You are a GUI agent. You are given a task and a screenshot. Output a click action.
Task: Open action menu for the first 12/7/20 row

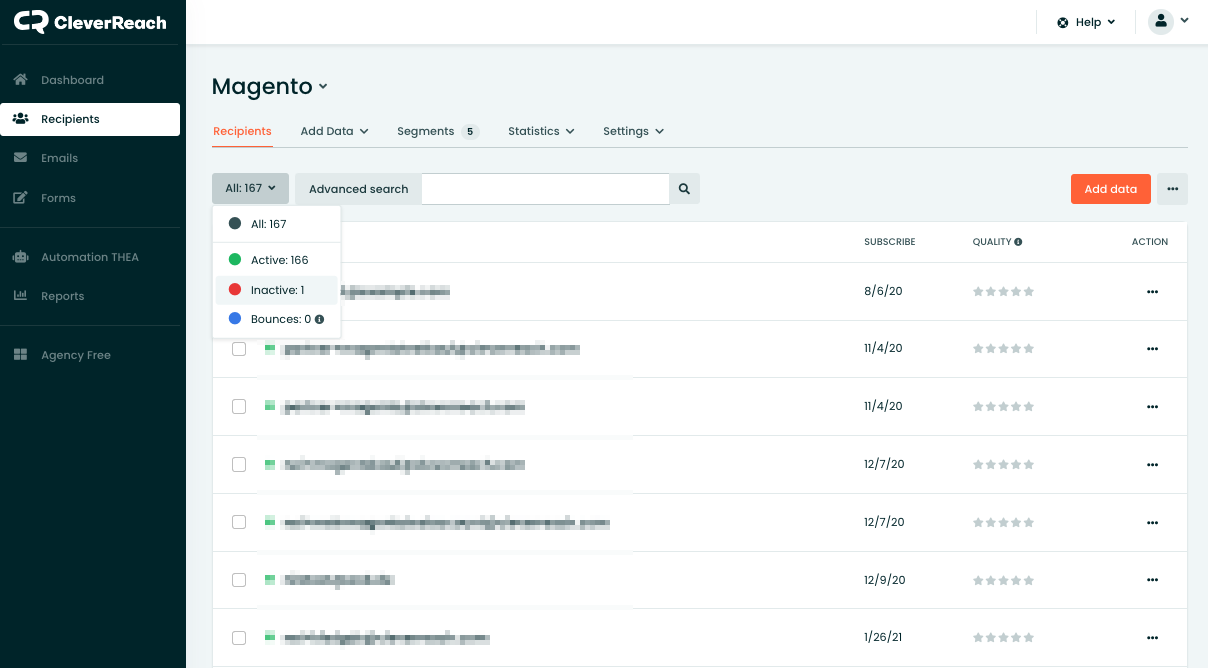1152,465
